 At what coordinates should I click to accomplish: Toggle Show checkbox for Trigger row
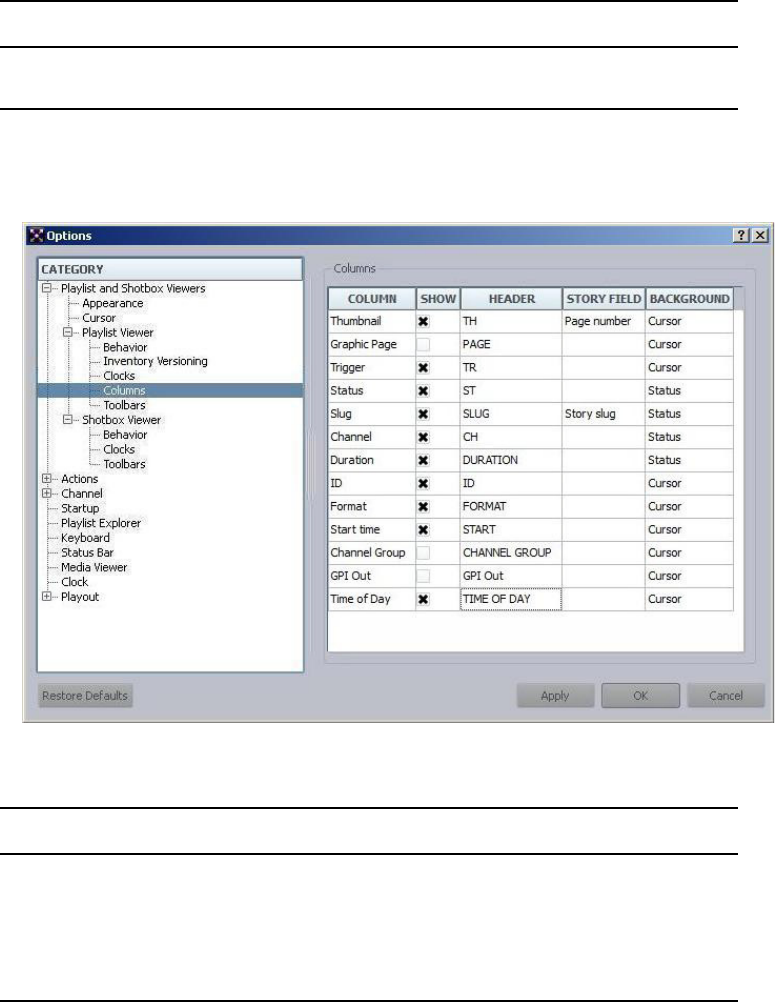pos(423,367)
